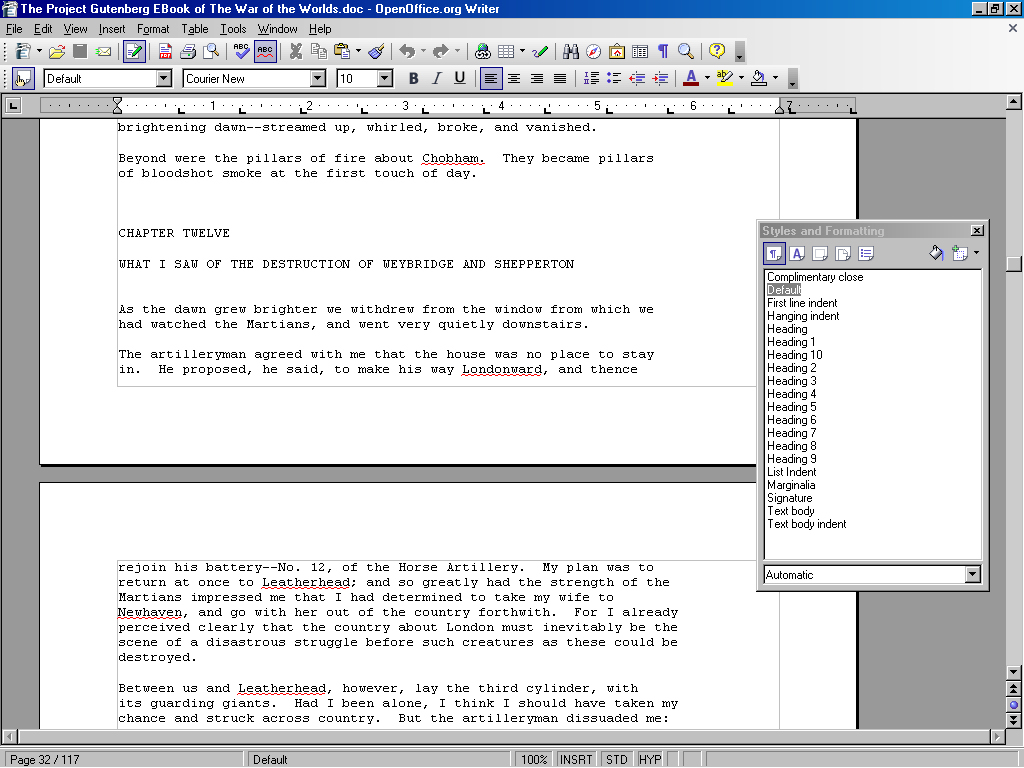Open the Font Name dropdown Courier New

(318, 79)
